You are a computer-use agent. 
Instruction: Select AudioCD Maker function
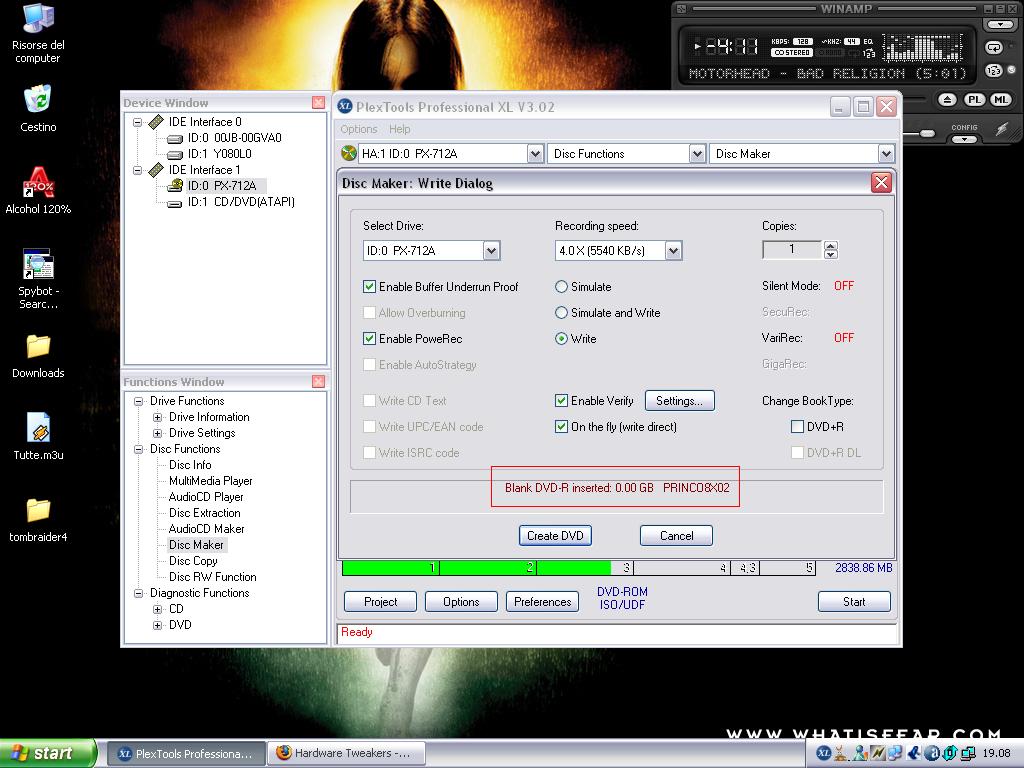click(206, 529)
